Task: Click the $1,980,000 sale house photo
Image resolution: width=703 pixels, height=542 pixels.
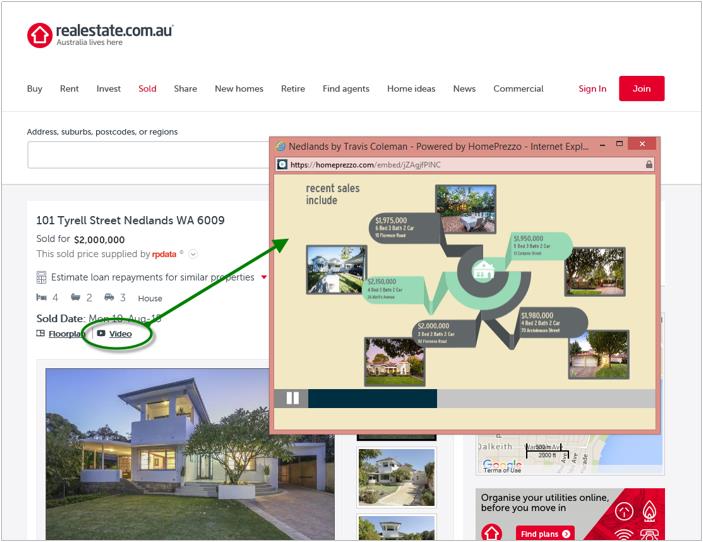Action: click(599, 355)
